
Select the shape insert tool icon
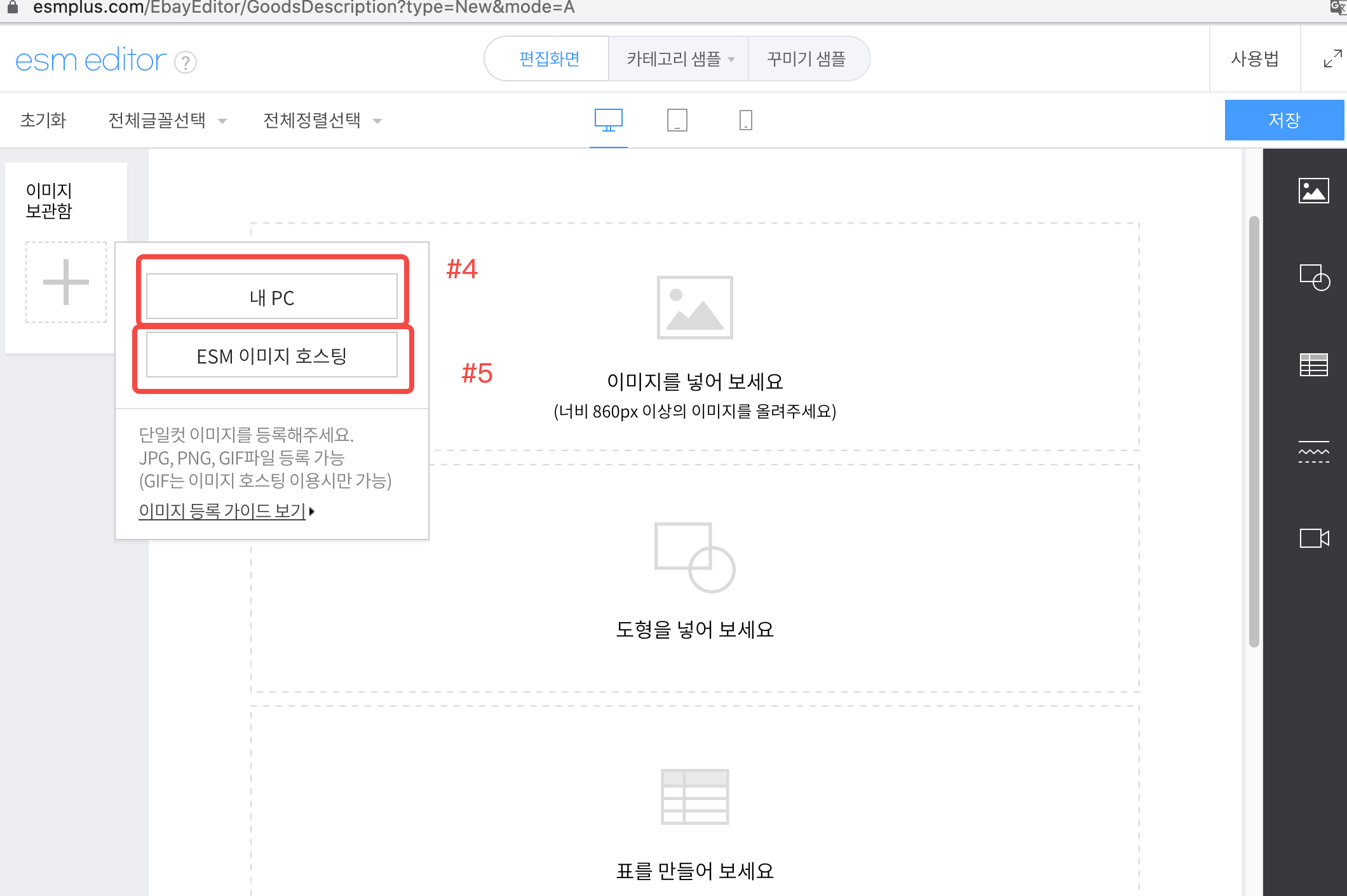[1314, 278]
